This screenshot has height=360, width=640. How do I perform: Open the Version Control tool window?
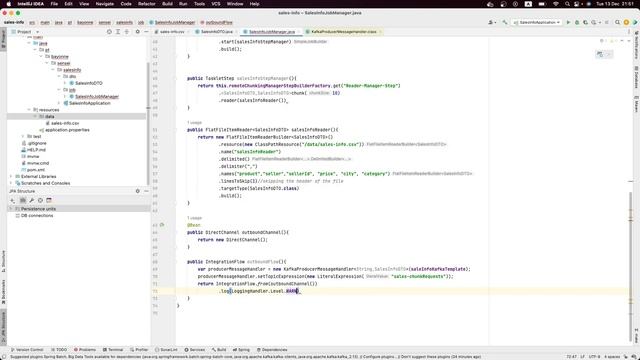(x=27, y=350)
